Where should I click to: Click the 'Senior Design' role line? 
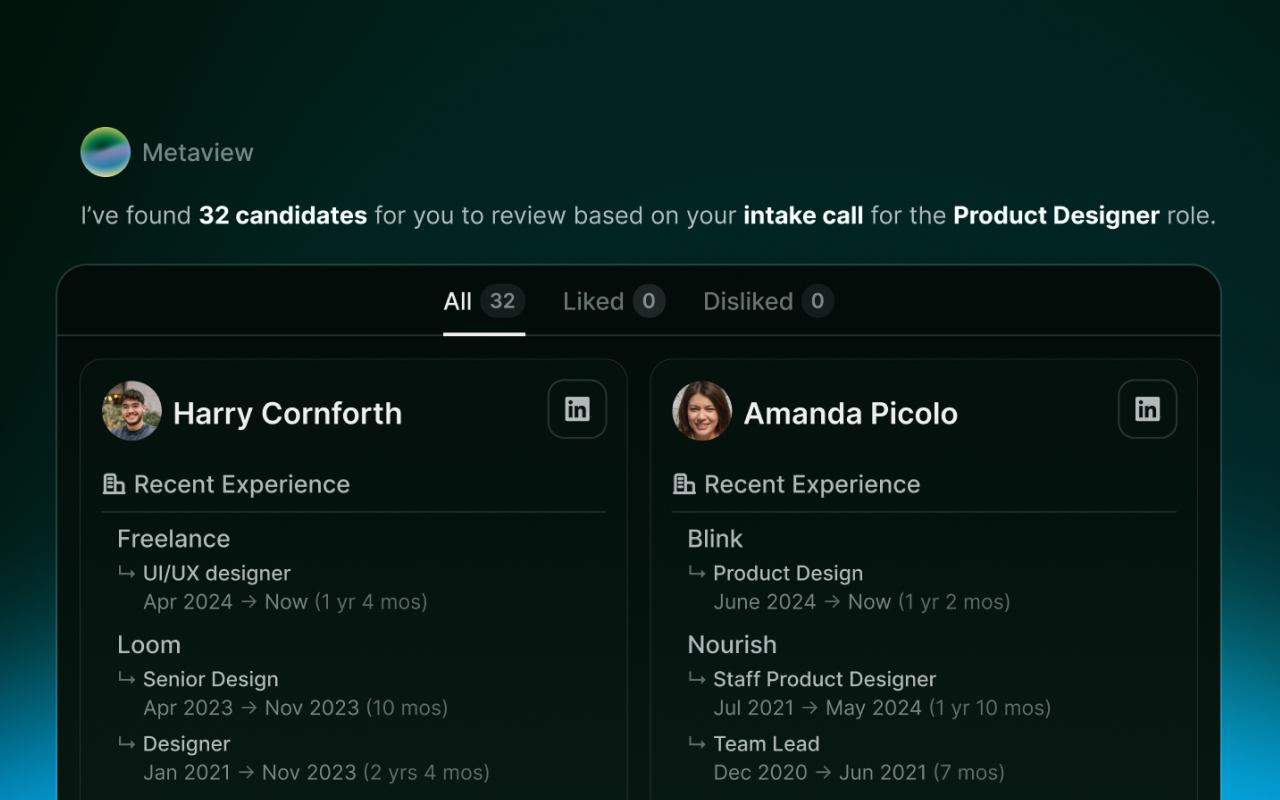click(x=211, y=680)
